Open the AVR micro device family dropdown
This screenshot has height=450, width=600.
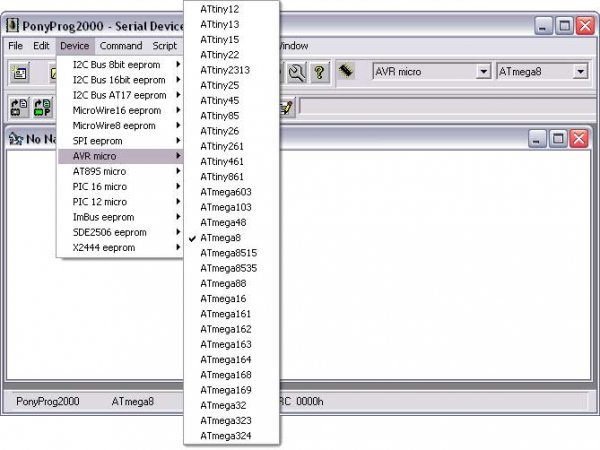tap(483, 72)
